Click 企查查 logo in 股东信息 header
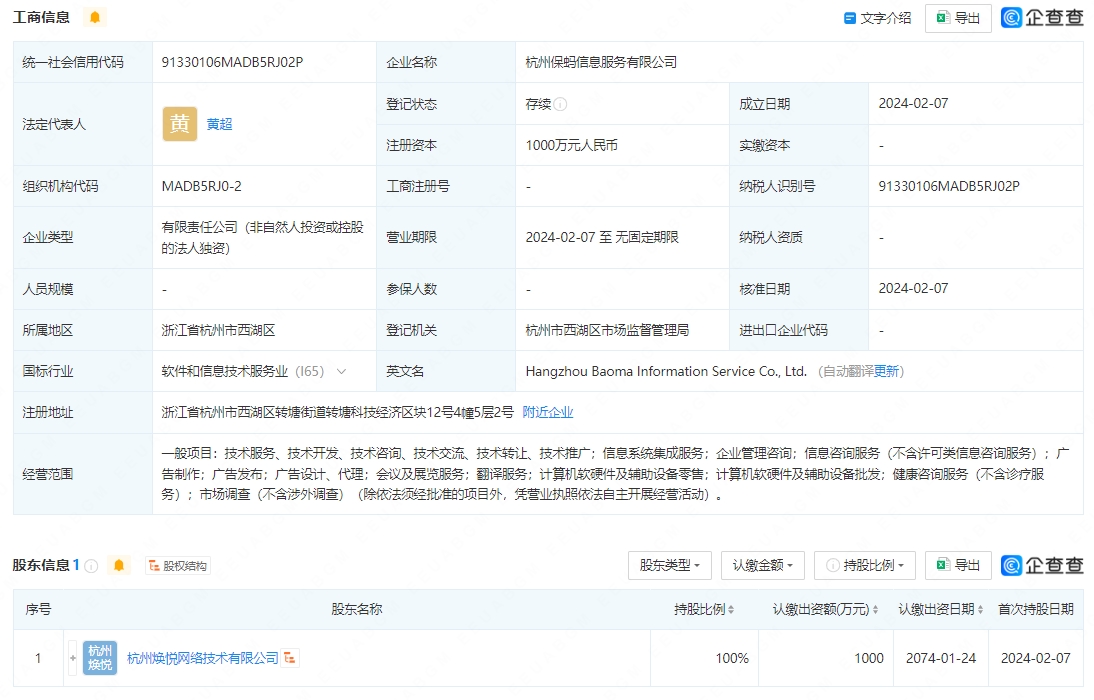The width and height of the screenshot is (1094, 700). (x=1042, y=565)
